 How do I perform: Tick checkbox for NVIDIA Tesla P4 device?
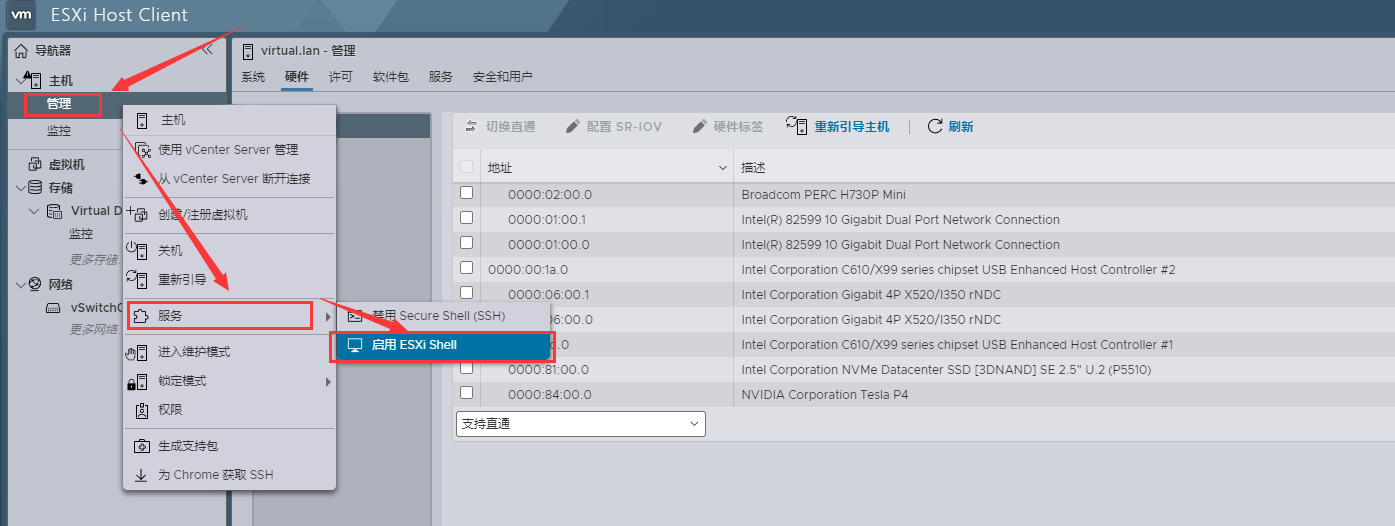(x=466, y=393)
